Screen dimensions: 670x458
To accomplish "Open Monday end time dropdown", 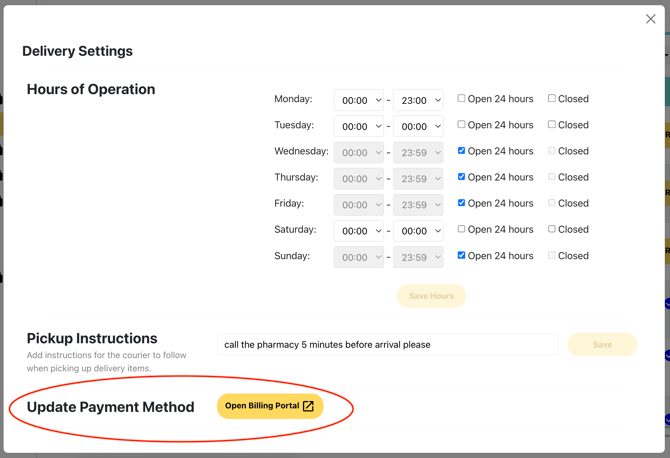I will click(x=418, y=100).
